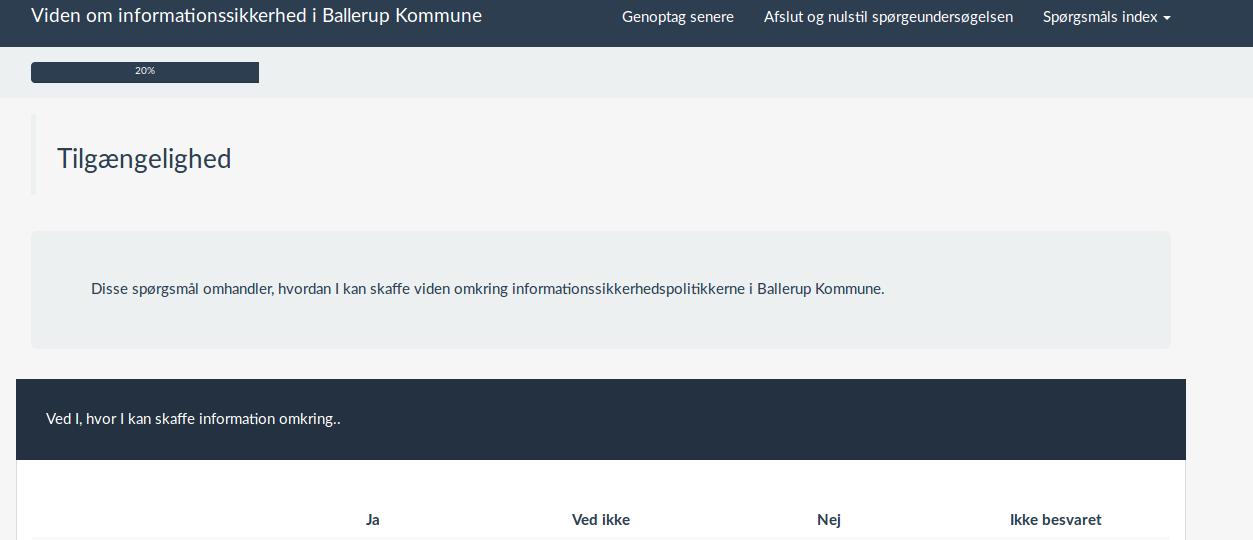Click the Ja column header
Image resolution: width=1253 pixels, height=540 pixels.
pyautogui.click(x=373, y=520)
